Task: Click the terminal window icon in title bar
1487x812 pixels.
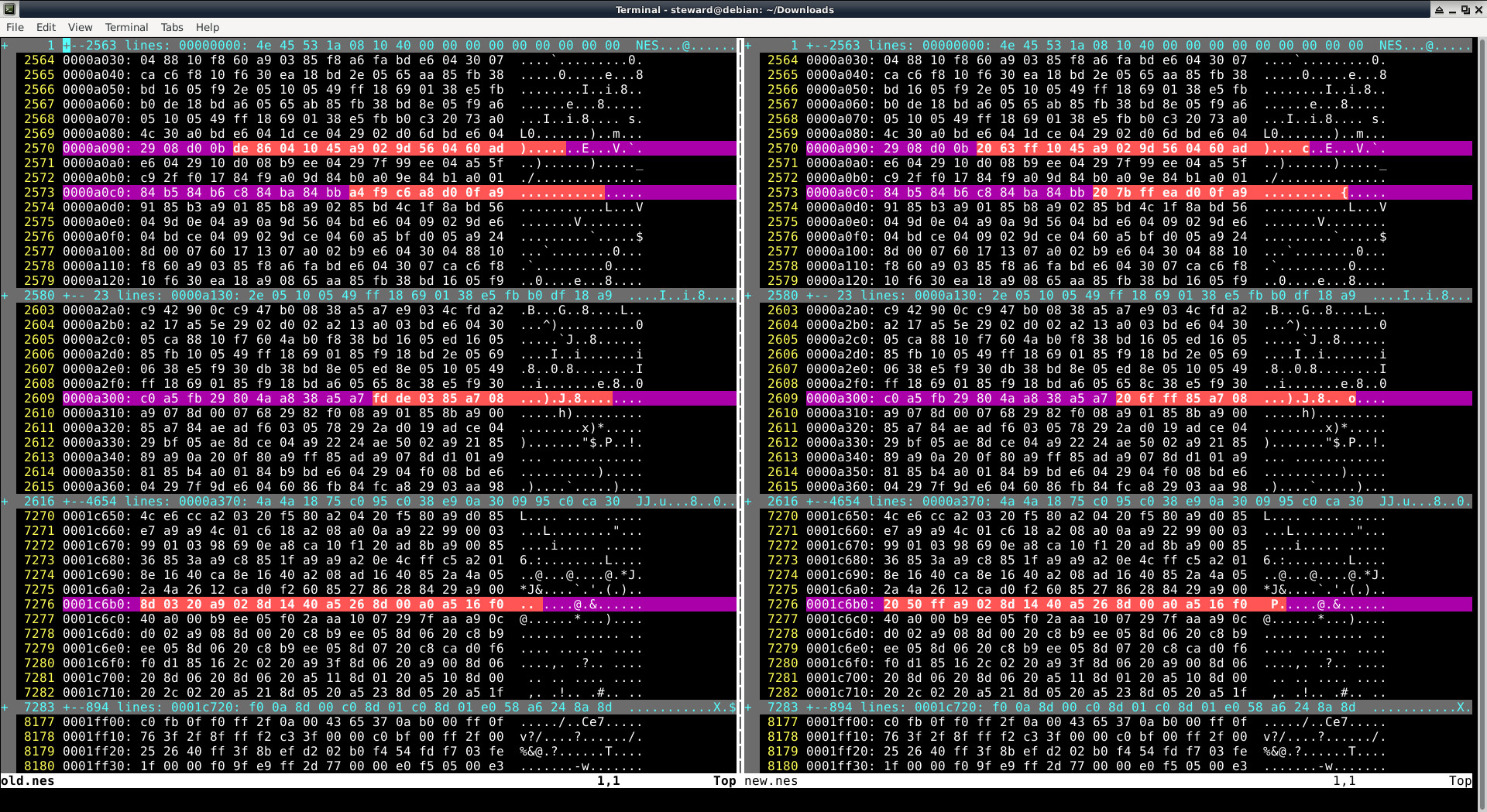Action: coord(9,9)
